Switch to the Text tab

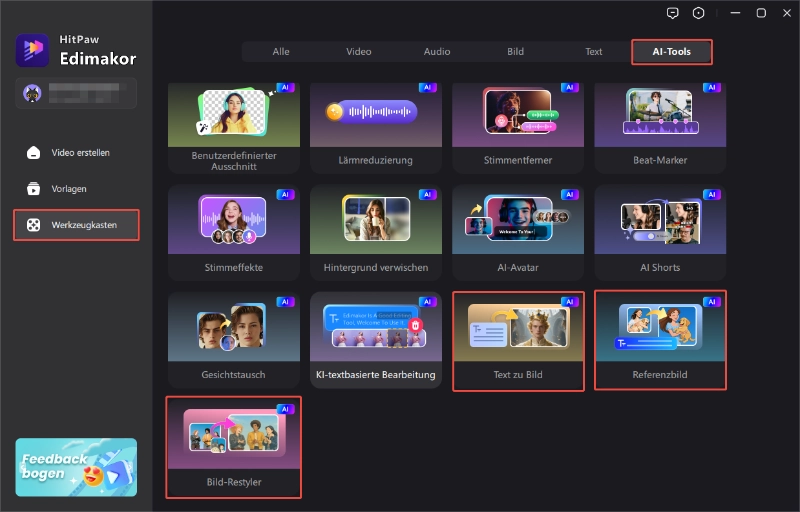click(x=593, y=52)
